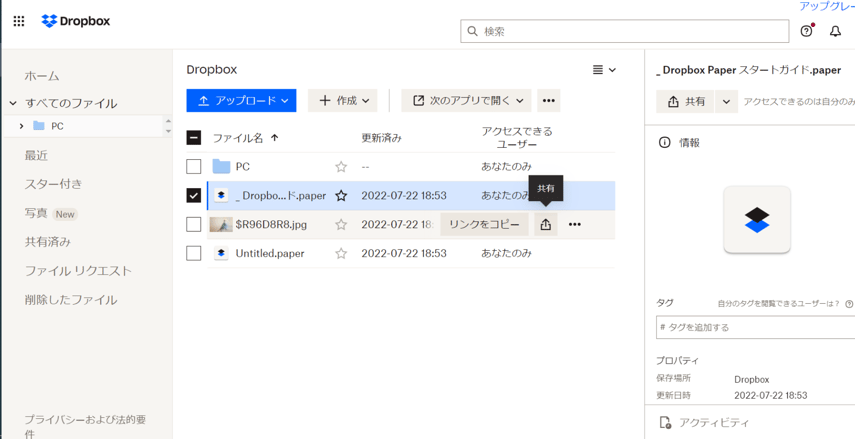The height and width of the screenshot is (439, 855).
Task: Check the $R96D8R8.jpg checkbox
Action: point(194,224)
